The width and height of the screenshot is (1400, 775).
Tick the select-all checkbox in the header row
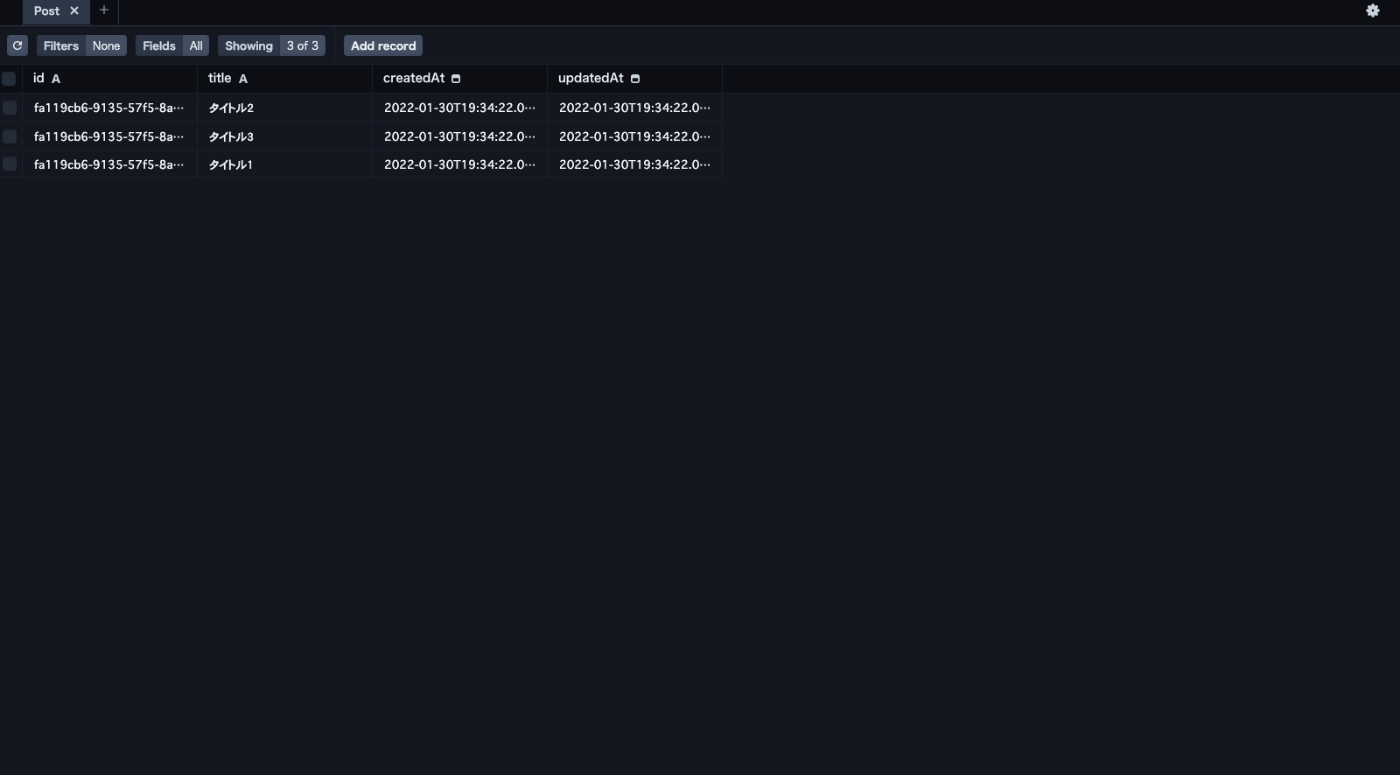pyautogui.click(x=9, y=78)
